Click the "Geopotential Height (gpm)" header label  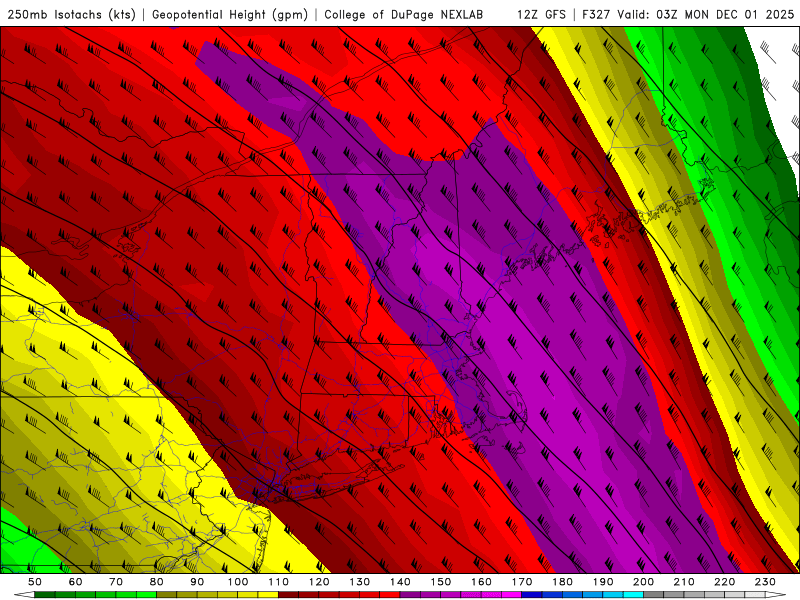tap(230, 15)
